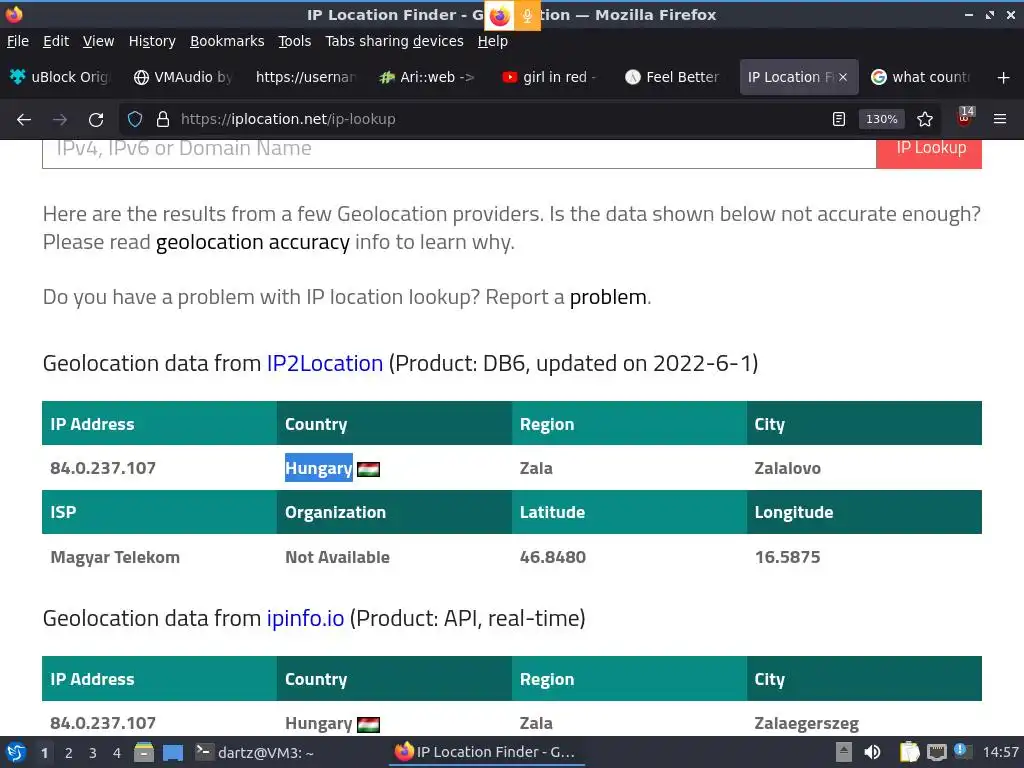The image size is (1024, 768).
Task: Switch to the Ari::web tab
Action: tap(428, 77)
